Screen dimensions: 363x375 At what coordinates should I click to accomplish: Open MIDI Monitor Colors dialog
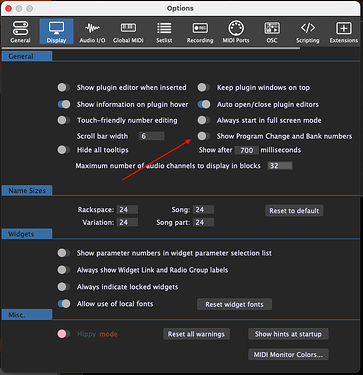click(288, 355)
